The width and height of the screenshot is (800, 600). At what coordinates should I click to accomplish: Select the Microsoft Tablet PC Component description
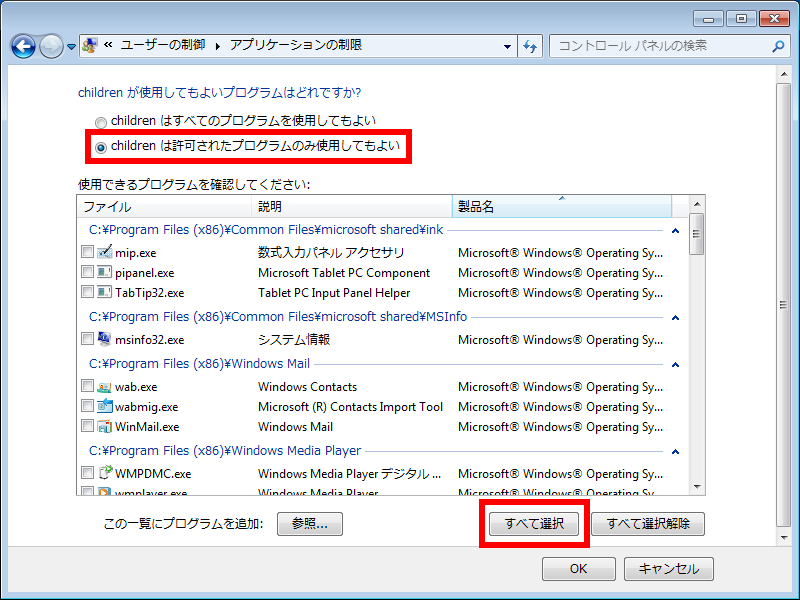(344, 273)
